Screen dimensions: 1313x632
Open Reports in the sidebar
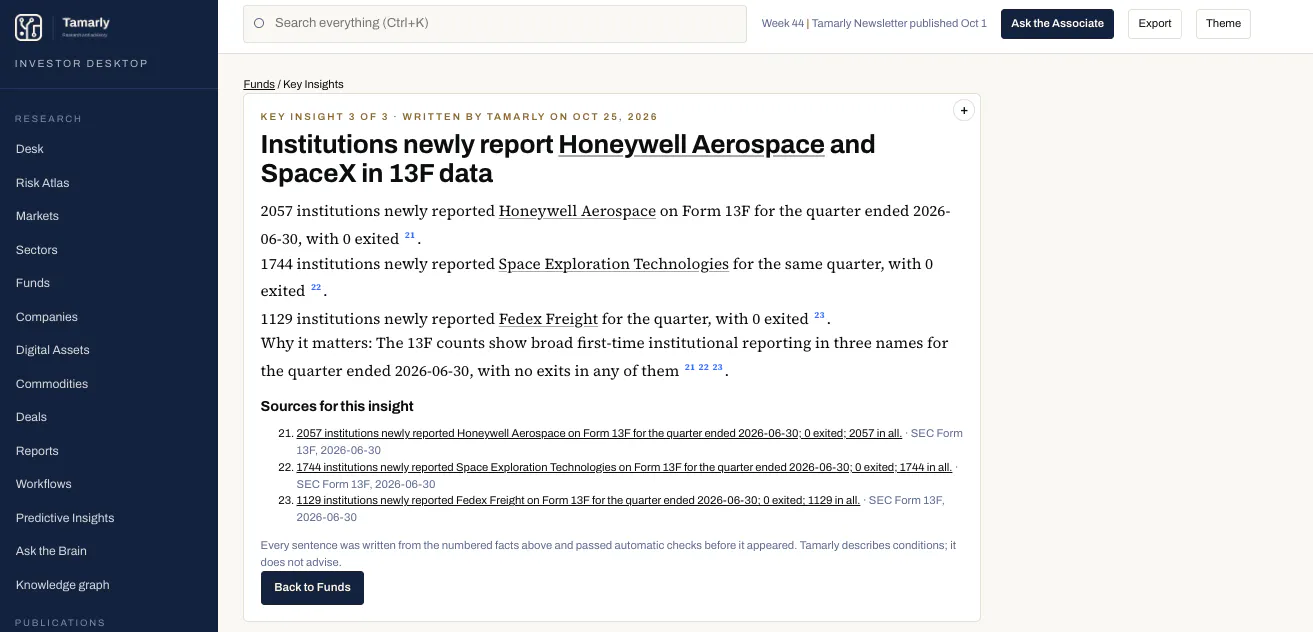pos(37,451)
